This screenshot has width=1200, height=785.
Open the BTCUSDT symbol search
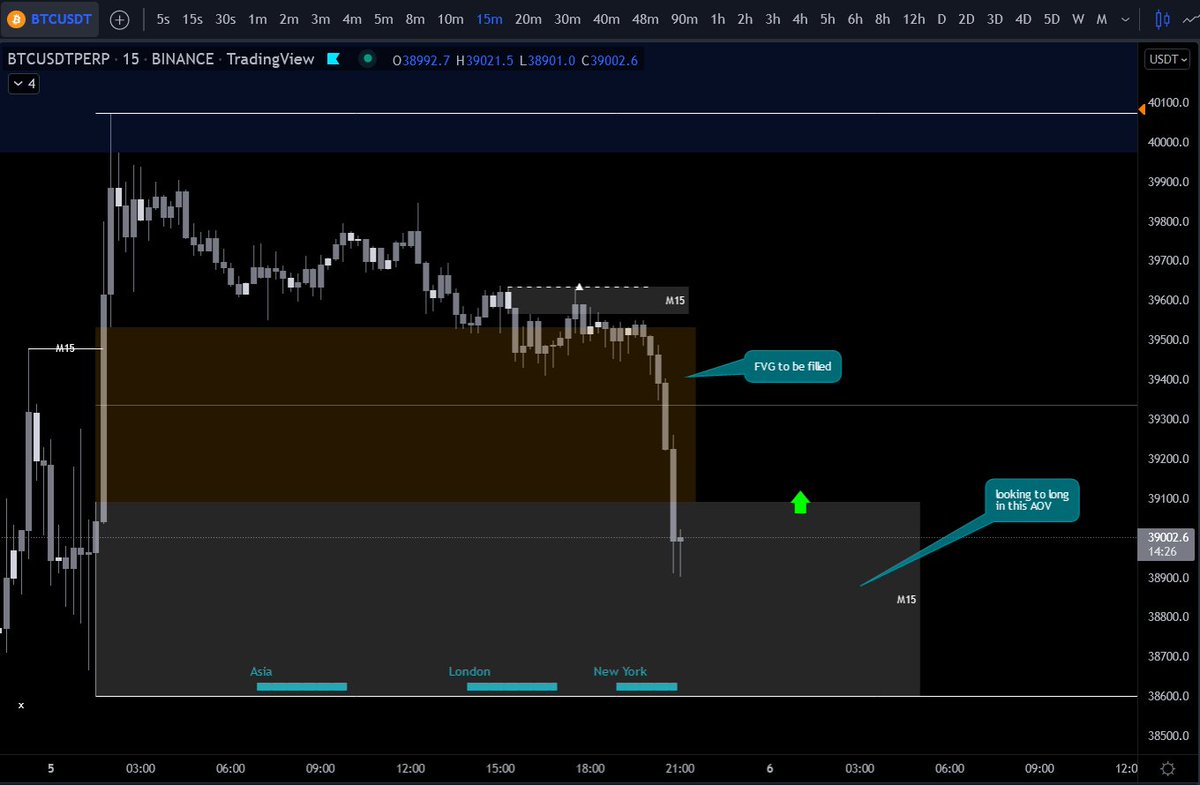(x=49, y=19)
